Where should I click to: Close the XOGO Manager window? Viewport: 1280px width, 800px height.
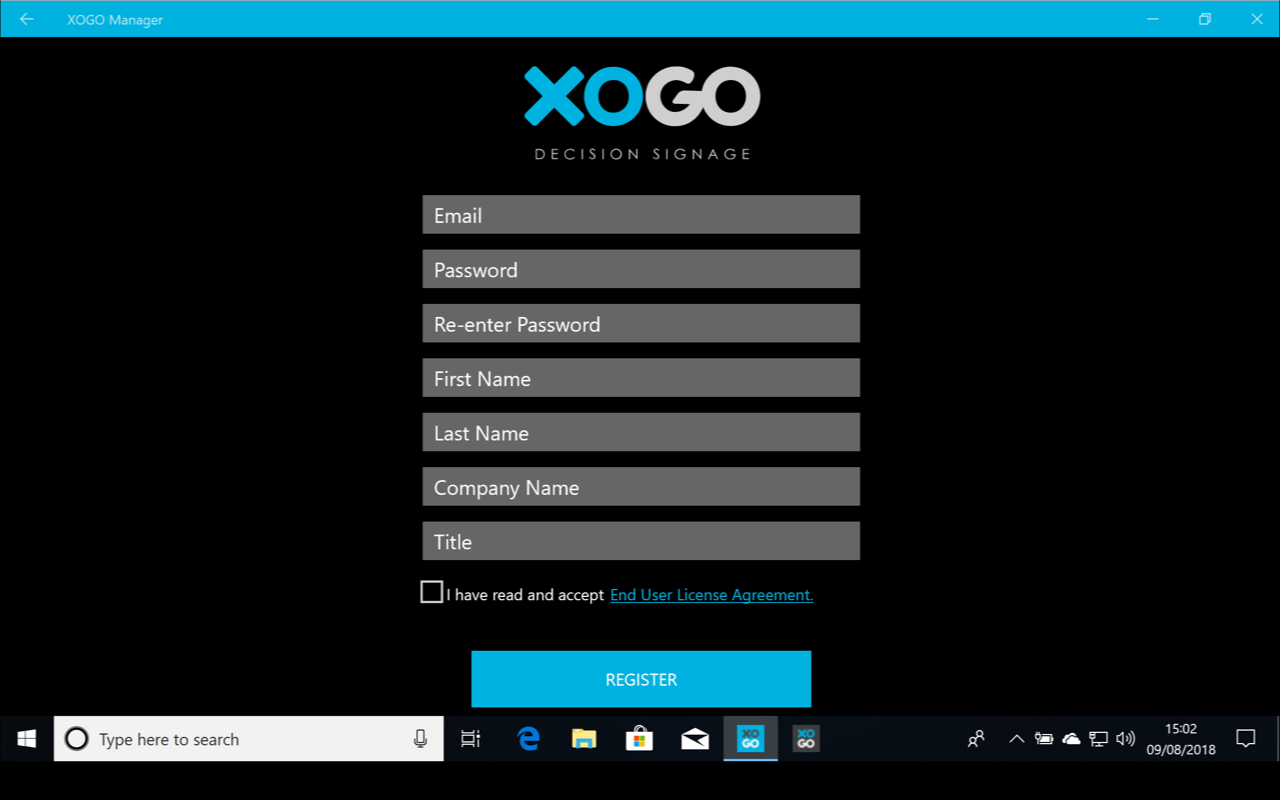pyautogui.click(x=1256, y=19)
